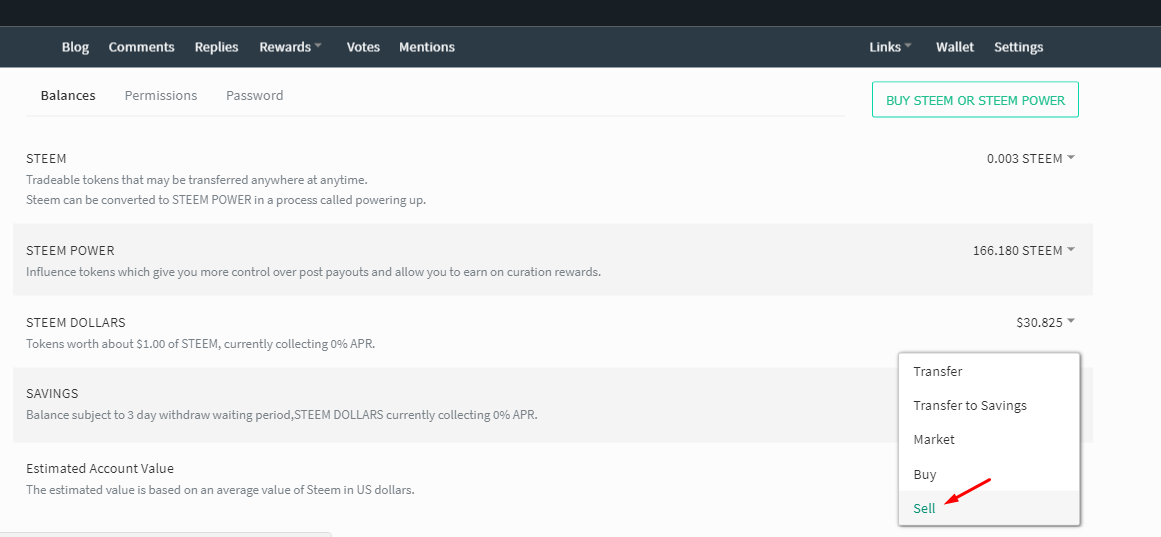1161x537 pixels.
Task: Open the Blog page
Action: pos(75,47)
